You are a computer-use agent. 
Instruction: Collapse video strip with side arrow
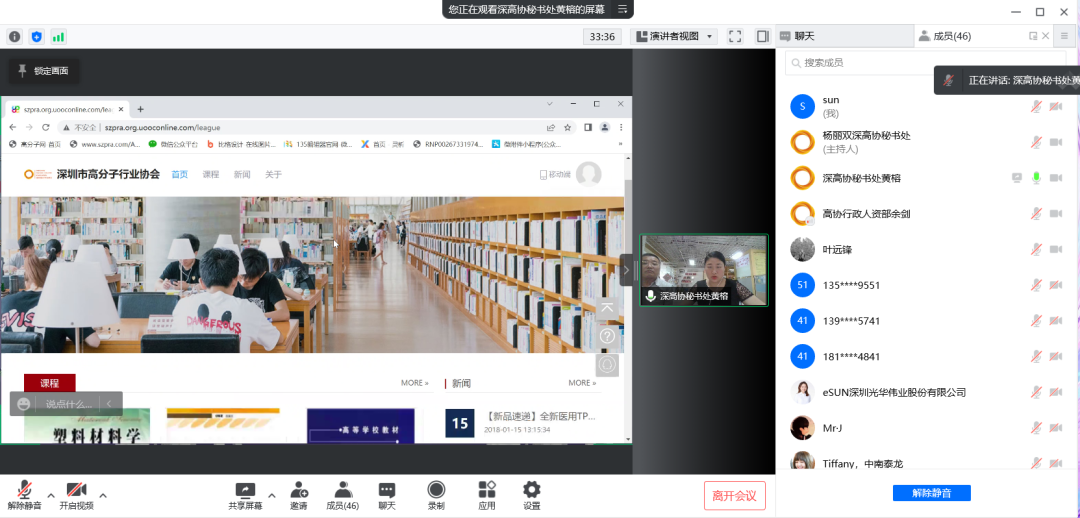point(625,271)
